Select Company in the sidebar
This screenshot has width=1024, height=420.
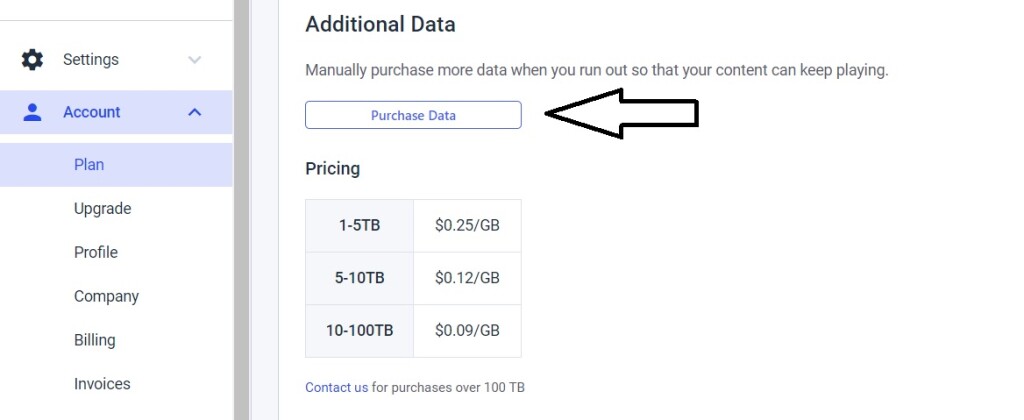[x=106, y=297]
